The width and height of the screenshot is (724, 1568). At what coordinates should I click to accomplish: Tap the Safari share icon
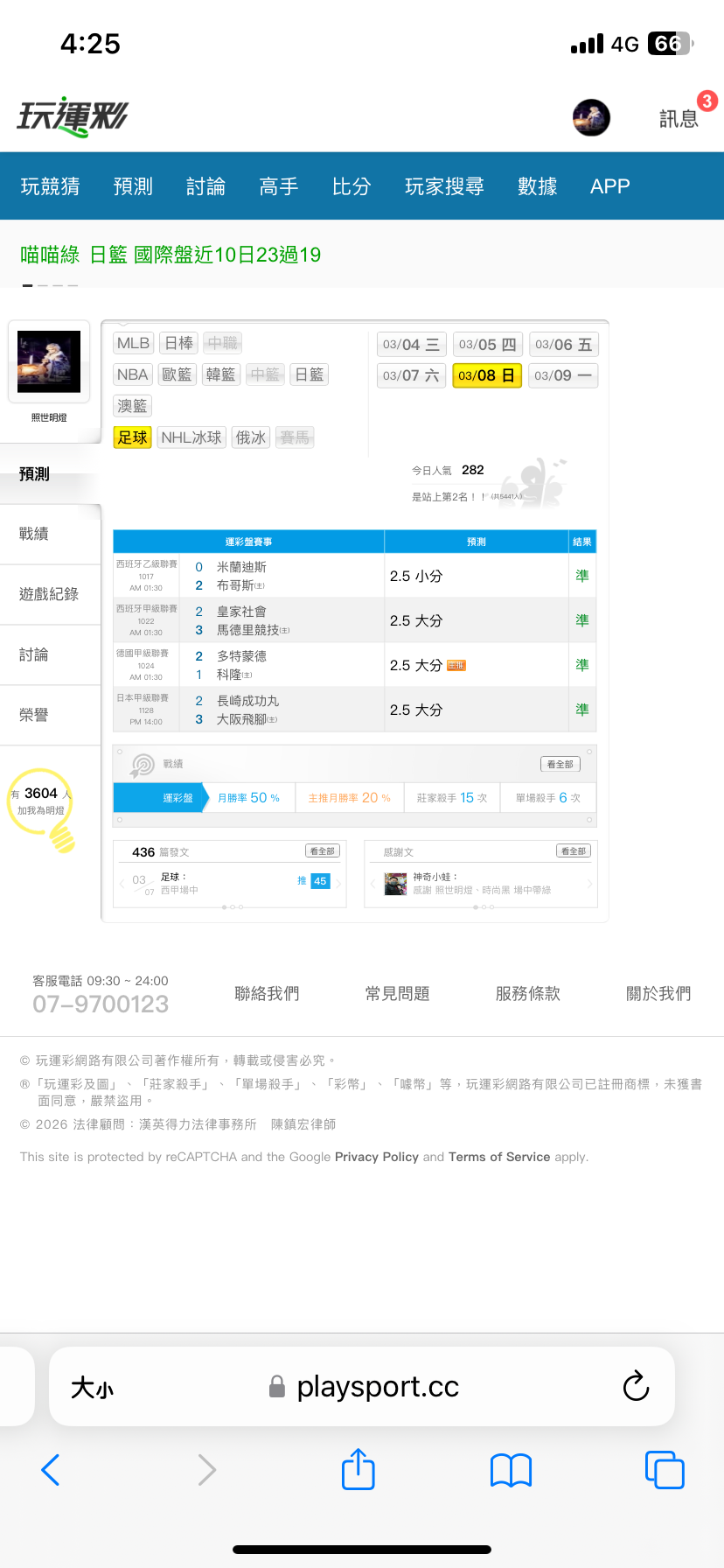pos(359,1469)
